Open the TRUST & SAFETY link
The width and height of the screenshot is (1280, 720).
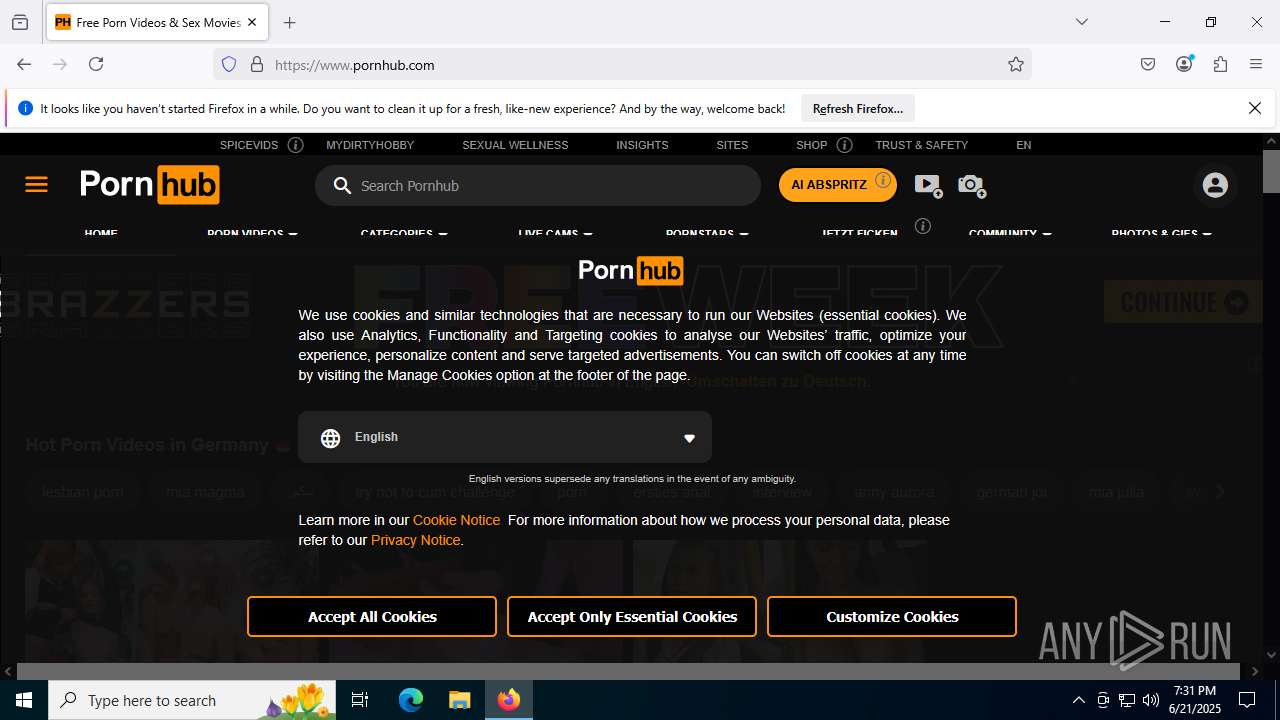pos(922,145)
